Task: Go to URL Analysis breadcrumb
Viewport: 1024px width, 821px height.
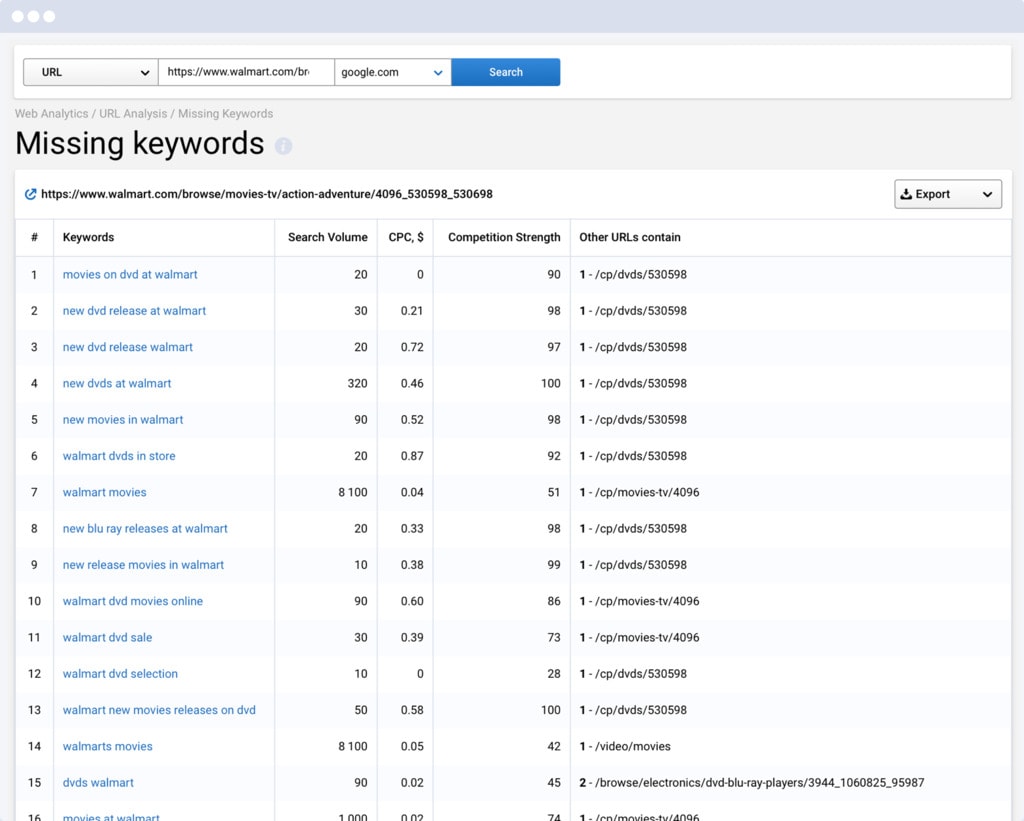Action: point(133,114)
